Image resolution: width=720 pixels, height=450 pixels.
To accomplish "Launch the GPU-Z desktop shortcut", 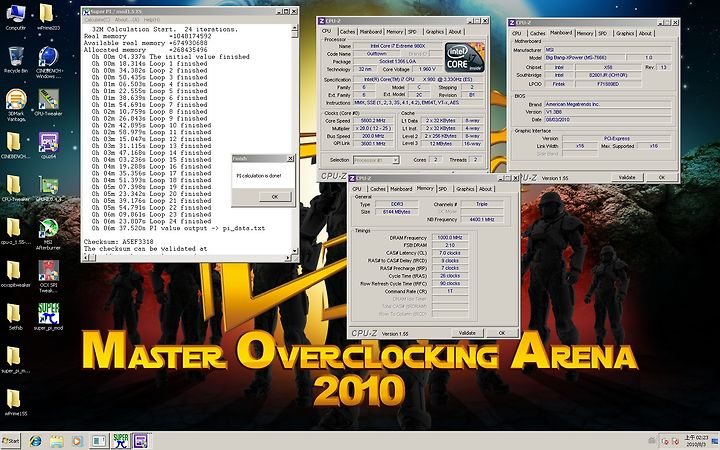I will [x=49, y=185].
